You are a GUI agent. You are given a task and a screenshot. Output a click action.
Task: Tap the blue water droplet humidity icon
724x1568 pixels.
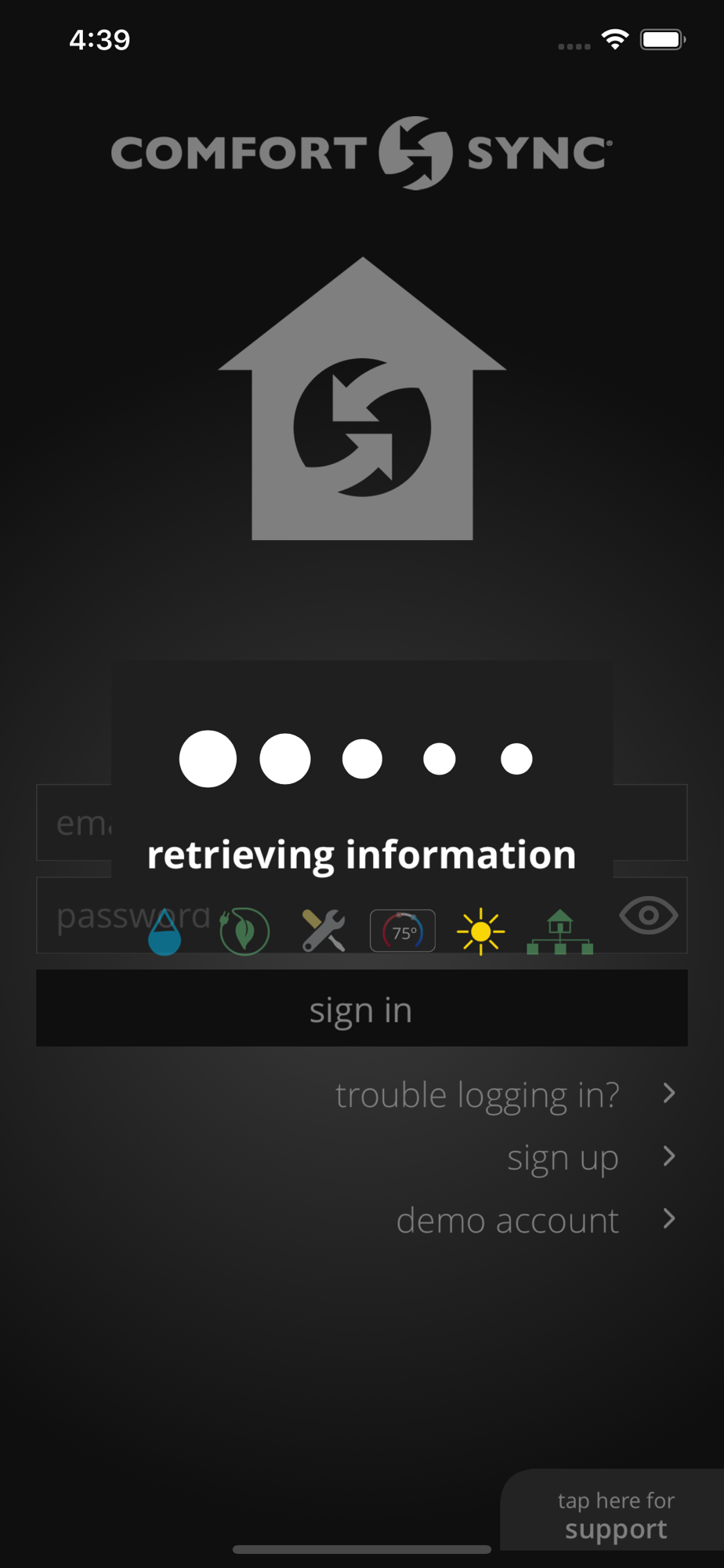click(x=165, y=932)
